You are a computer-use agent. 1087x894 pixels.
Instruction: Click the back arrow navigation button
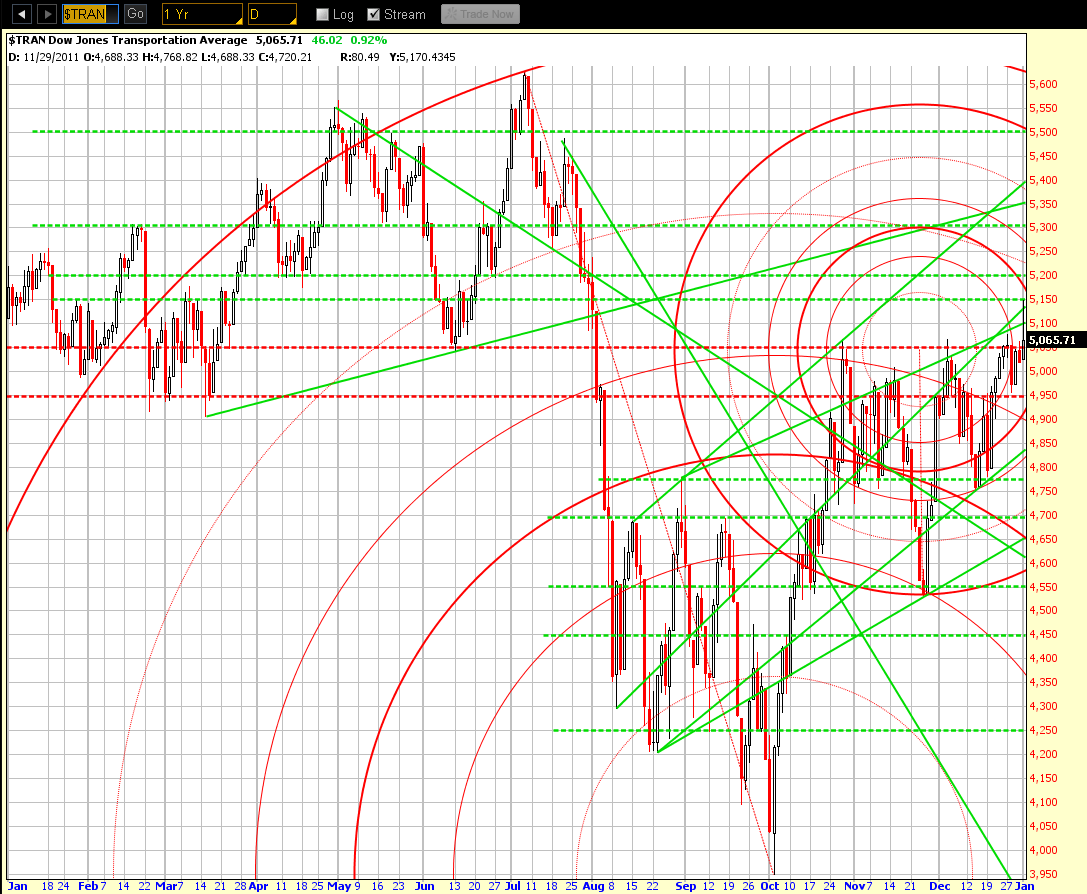click(22, 14)
